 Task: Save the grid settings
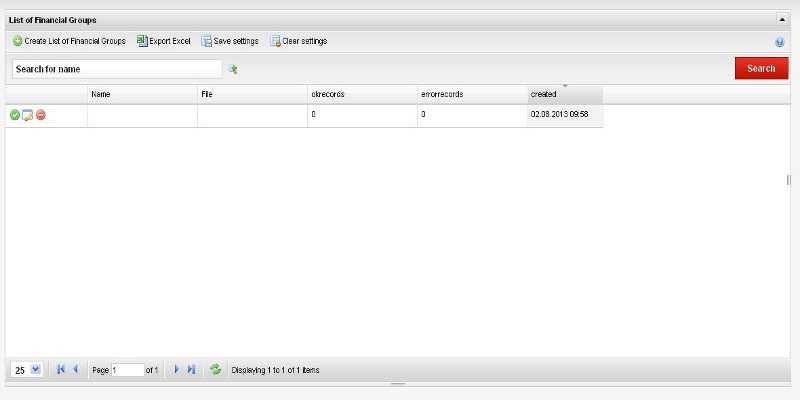tap(230, 41)
